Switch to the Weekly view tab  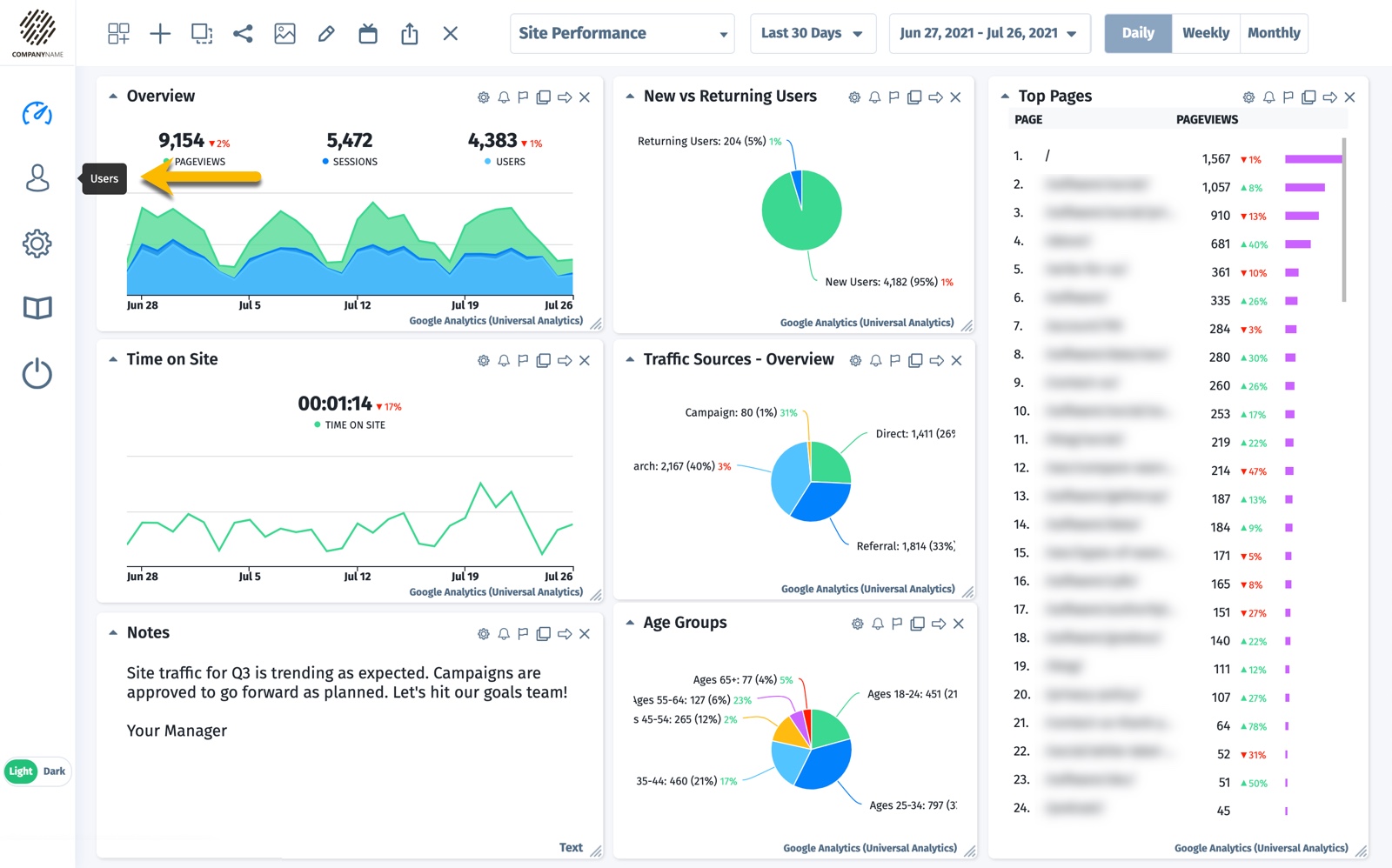pyautogui.click(x=1205, y=34)
